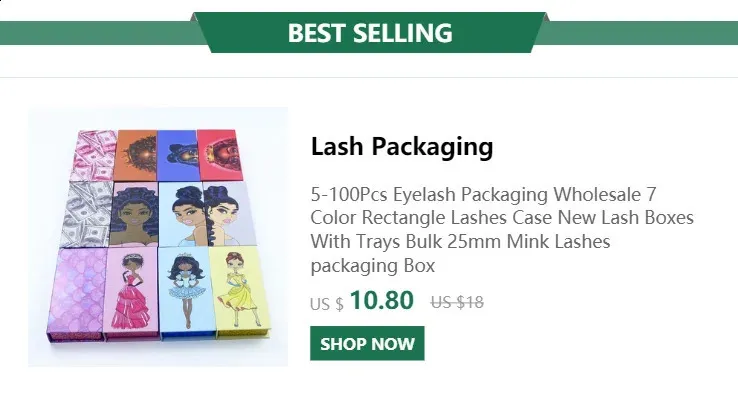Viewport: 738px width, 407px height.
Task: Click the orange lash box in top row
Action: click(136, 156)
